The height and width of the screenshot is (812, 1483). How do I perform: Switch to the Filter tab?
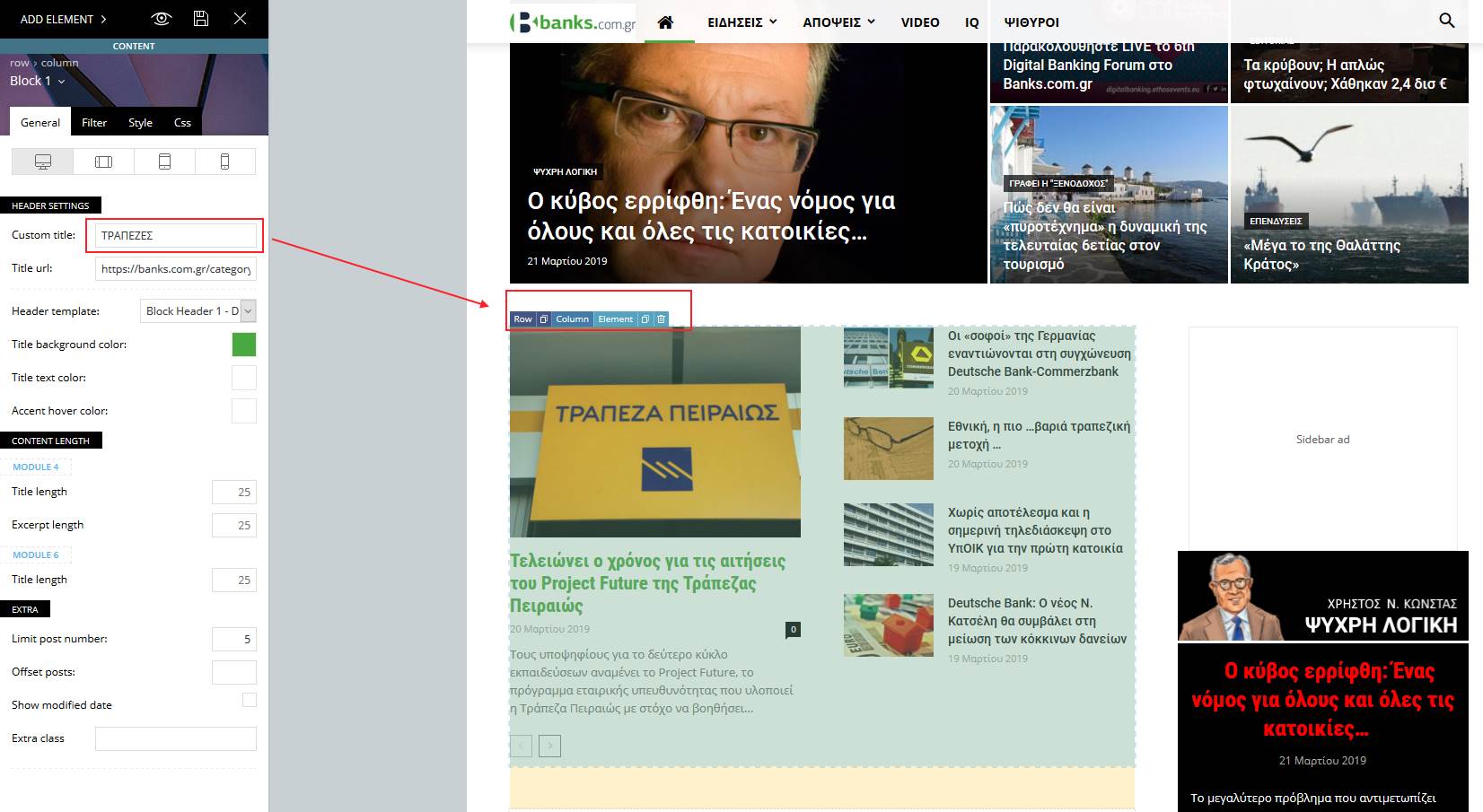(94, 122)
